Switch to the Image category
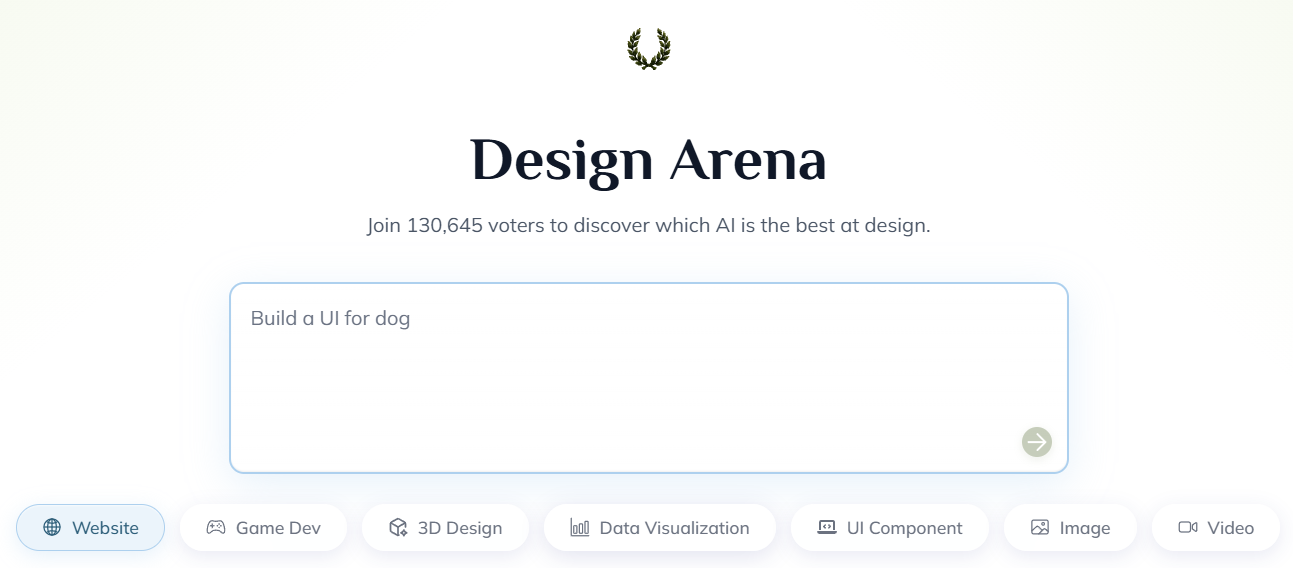Viewport: 1293px width, 568px height. coord(1085,528)
